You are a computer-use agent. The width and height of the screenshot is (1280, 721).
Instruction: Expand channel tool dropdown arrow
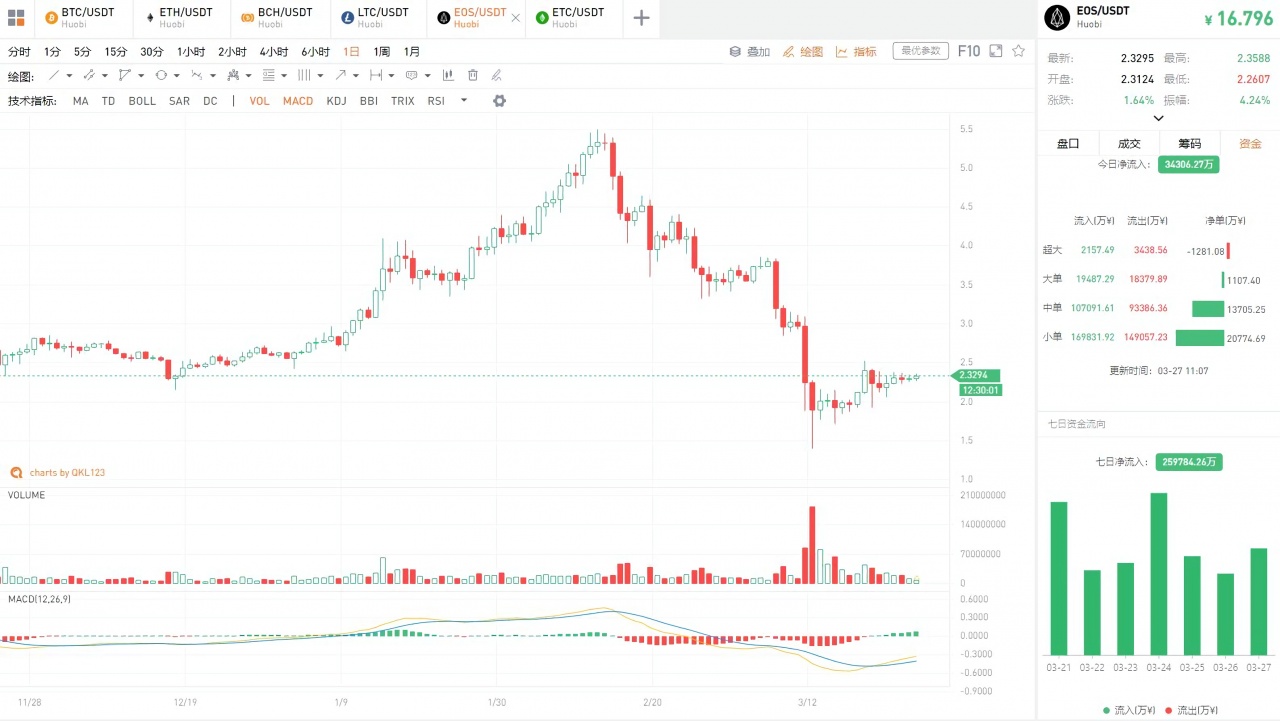click(105, 76)
